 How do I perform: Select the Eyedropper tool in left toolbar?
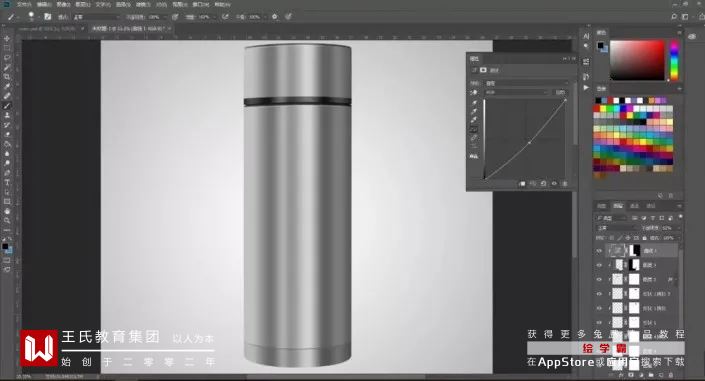[x=7, y=86]
